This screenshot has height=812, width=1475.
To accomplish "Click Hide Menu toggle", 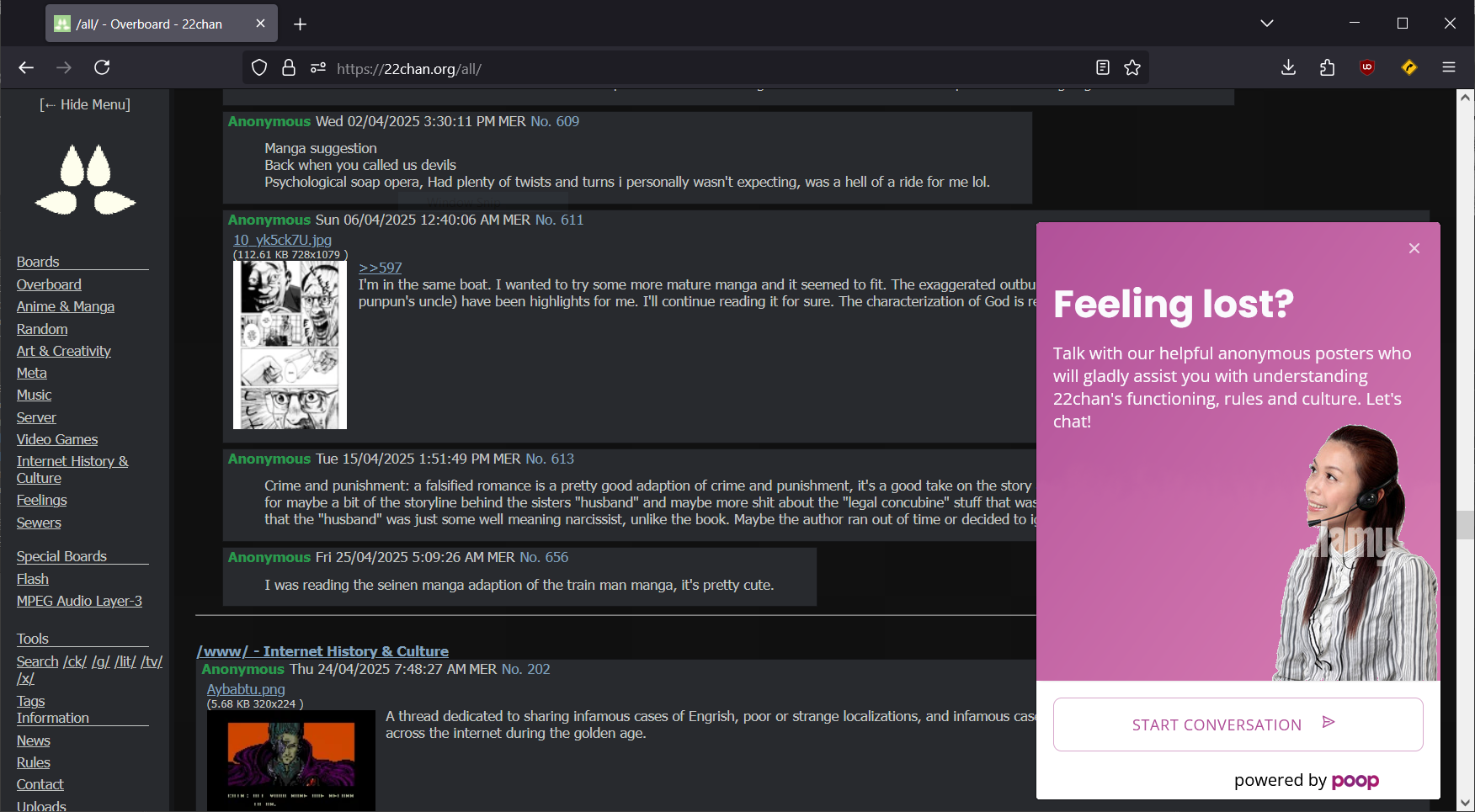I will click(85, 104).
